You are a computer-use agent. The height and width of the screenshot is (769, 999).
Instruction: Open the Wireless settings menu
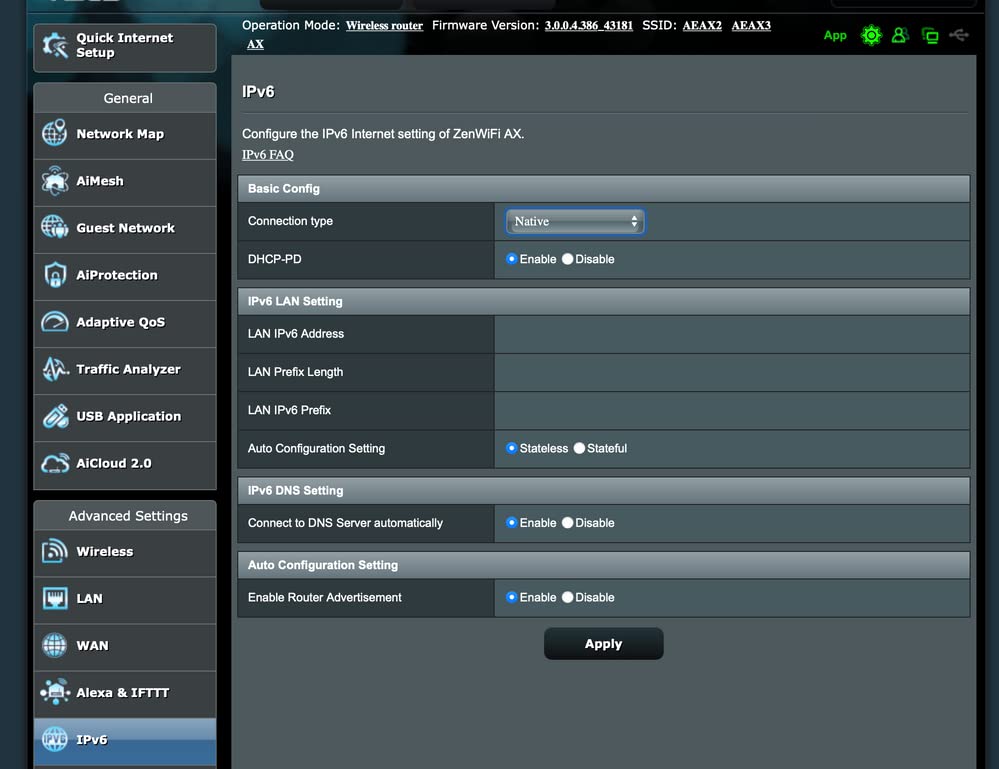pos(104,552)
